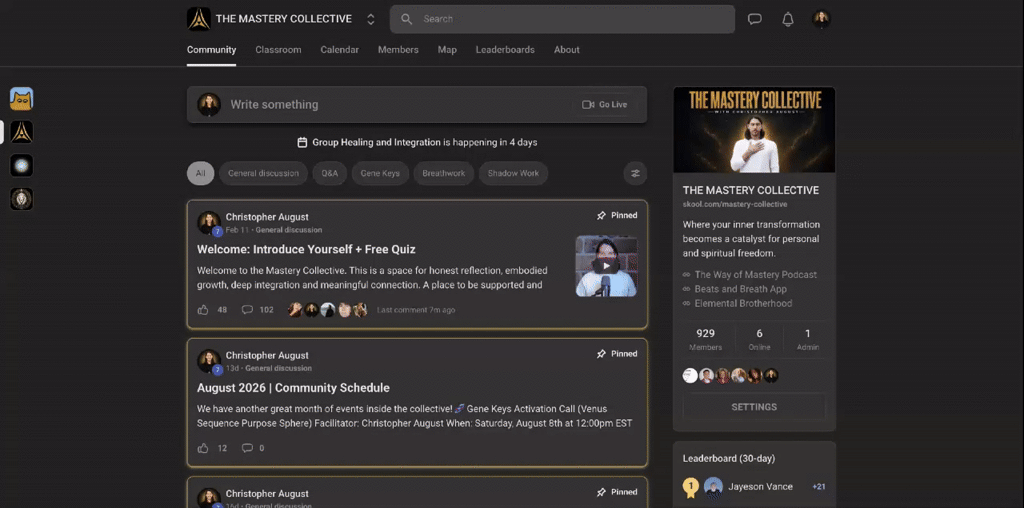Open the yellow cat community icon in sidebar
Screen dimensions: 1024x508
[22, 99]
